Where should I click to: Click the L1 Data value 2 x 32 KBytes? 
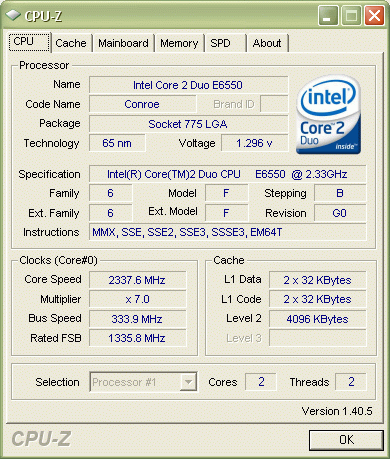(x=318, y=280)
